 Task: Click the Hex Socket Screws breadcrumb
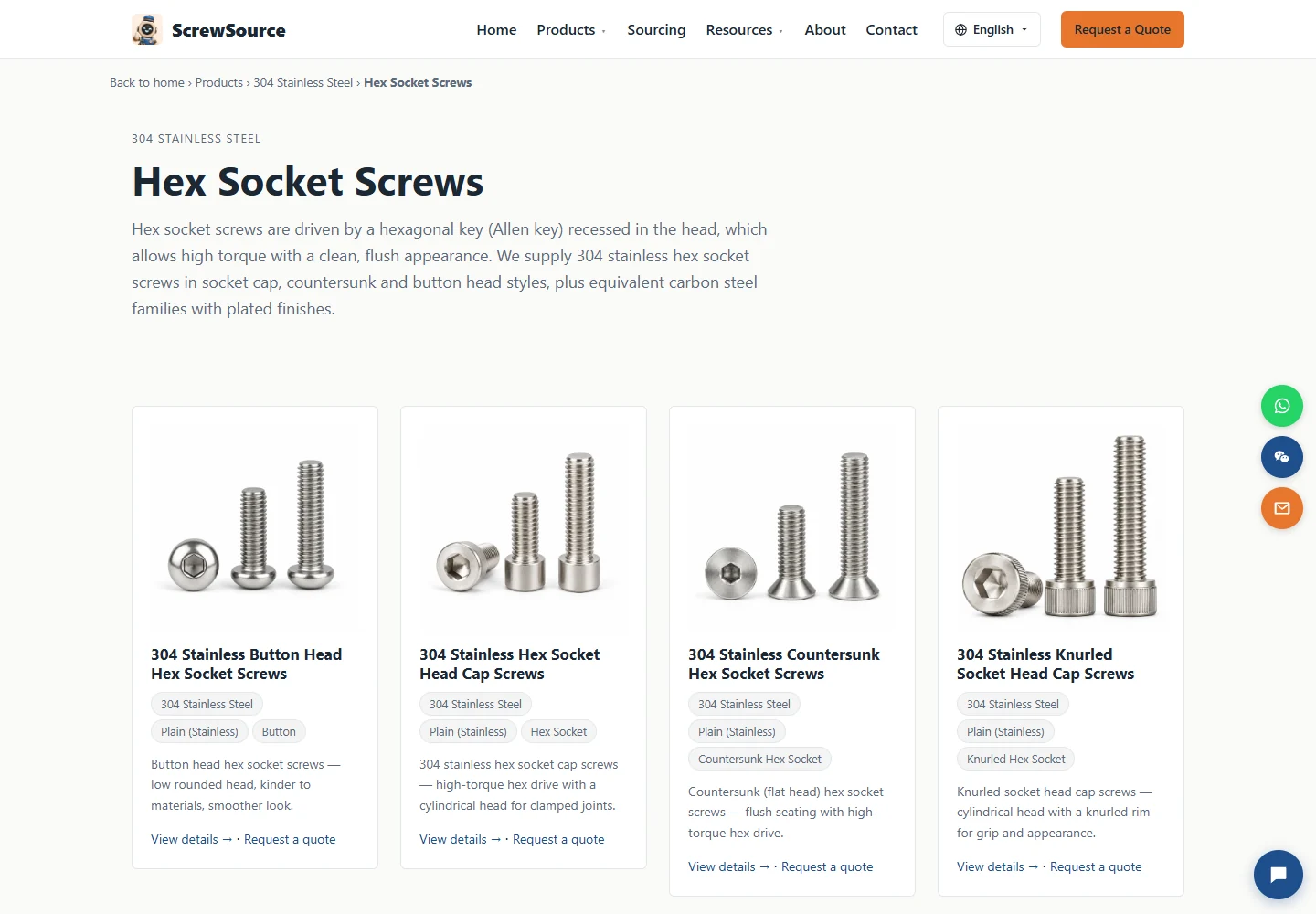point(418,82)
